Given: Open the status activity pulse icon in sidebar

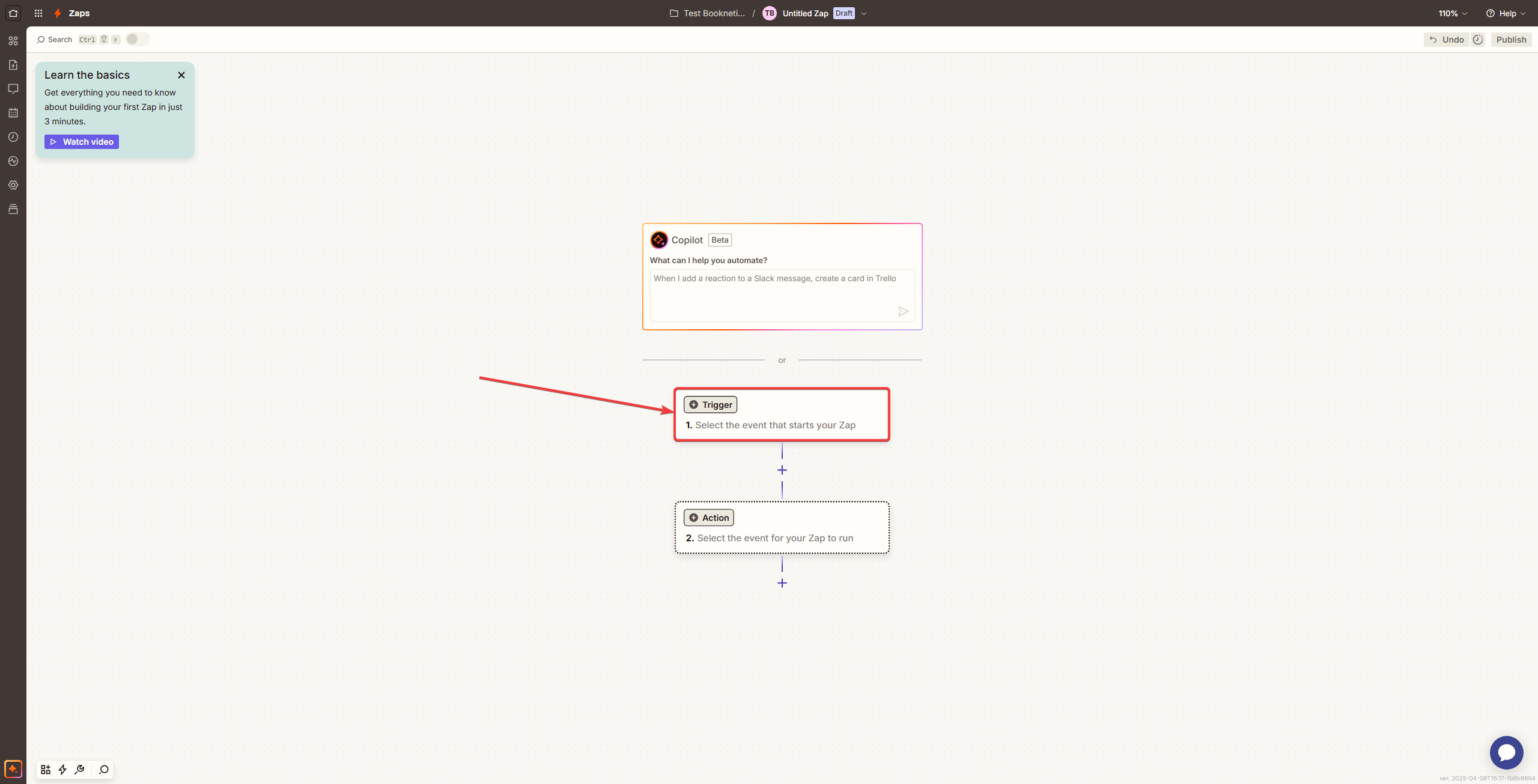Looking at the screenshot, I should (13, 161).
